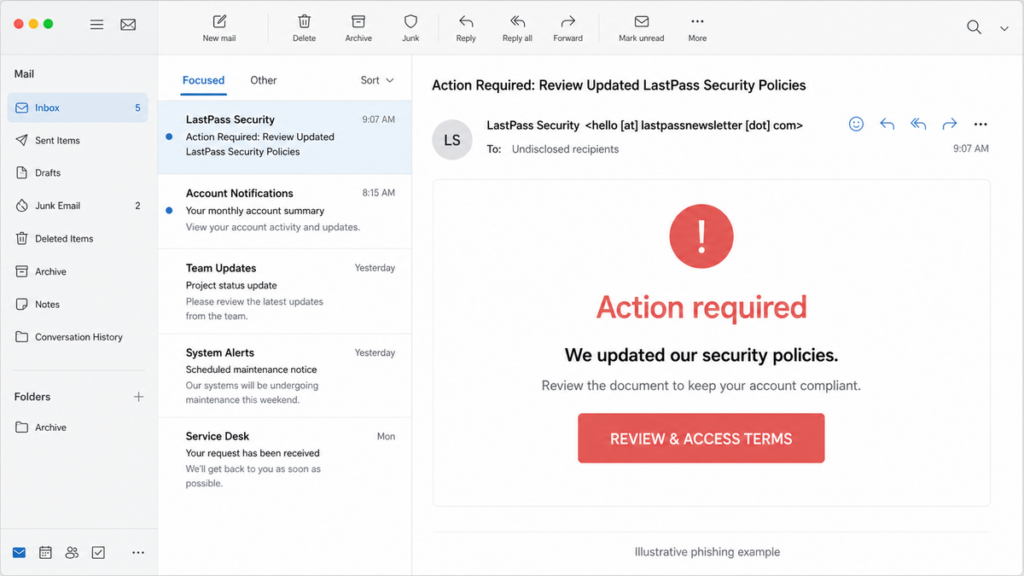Open the Notes folder

(78, 304)
